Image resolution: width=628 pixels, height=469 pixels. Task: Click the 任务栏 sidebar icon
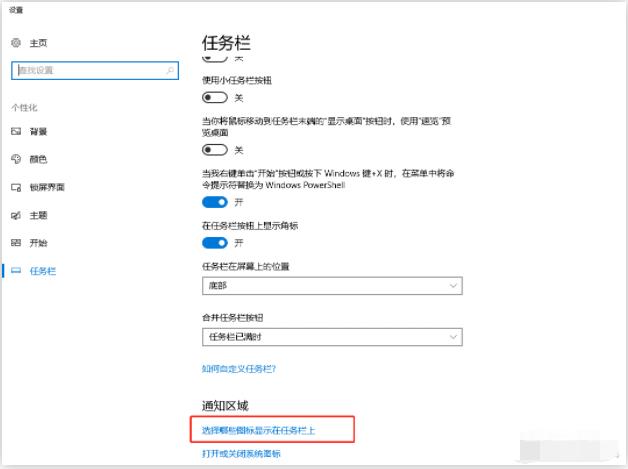pyautogui.click(x=16, y=271)
